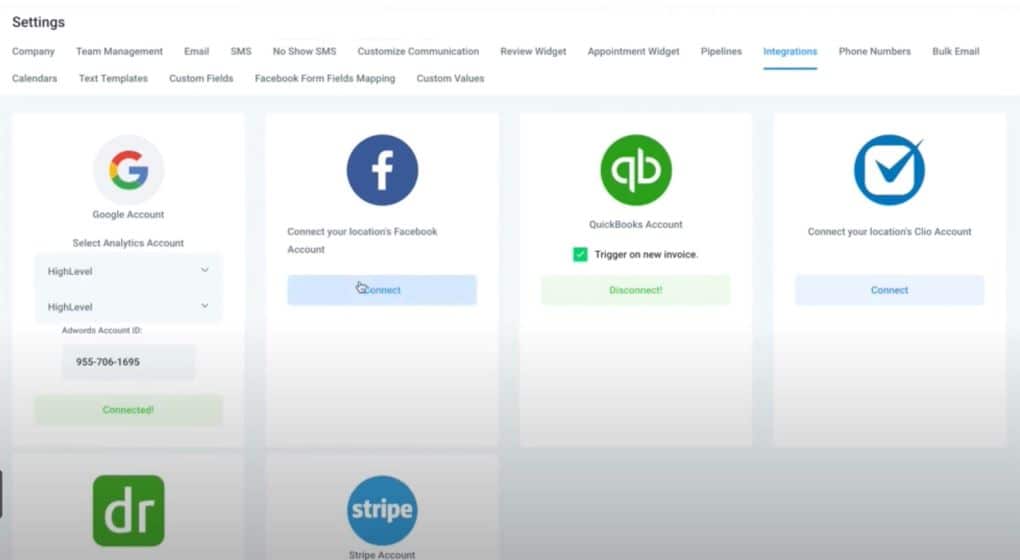Click Connect your location's Facebook Account text
The width and height of the screenshot is (1020, 560).
point(362,240)
